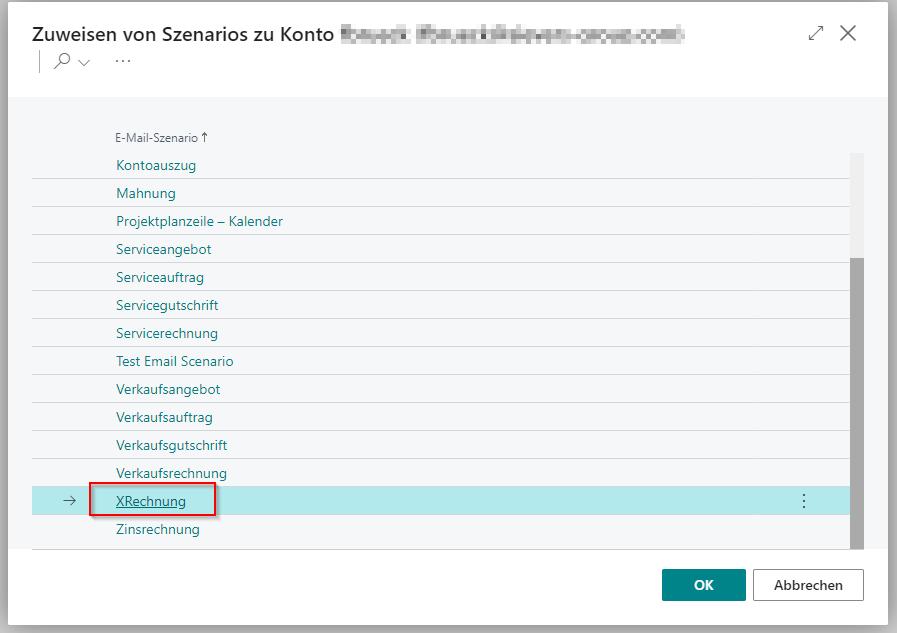Select the Serviceangebot entry

[163, 249]
